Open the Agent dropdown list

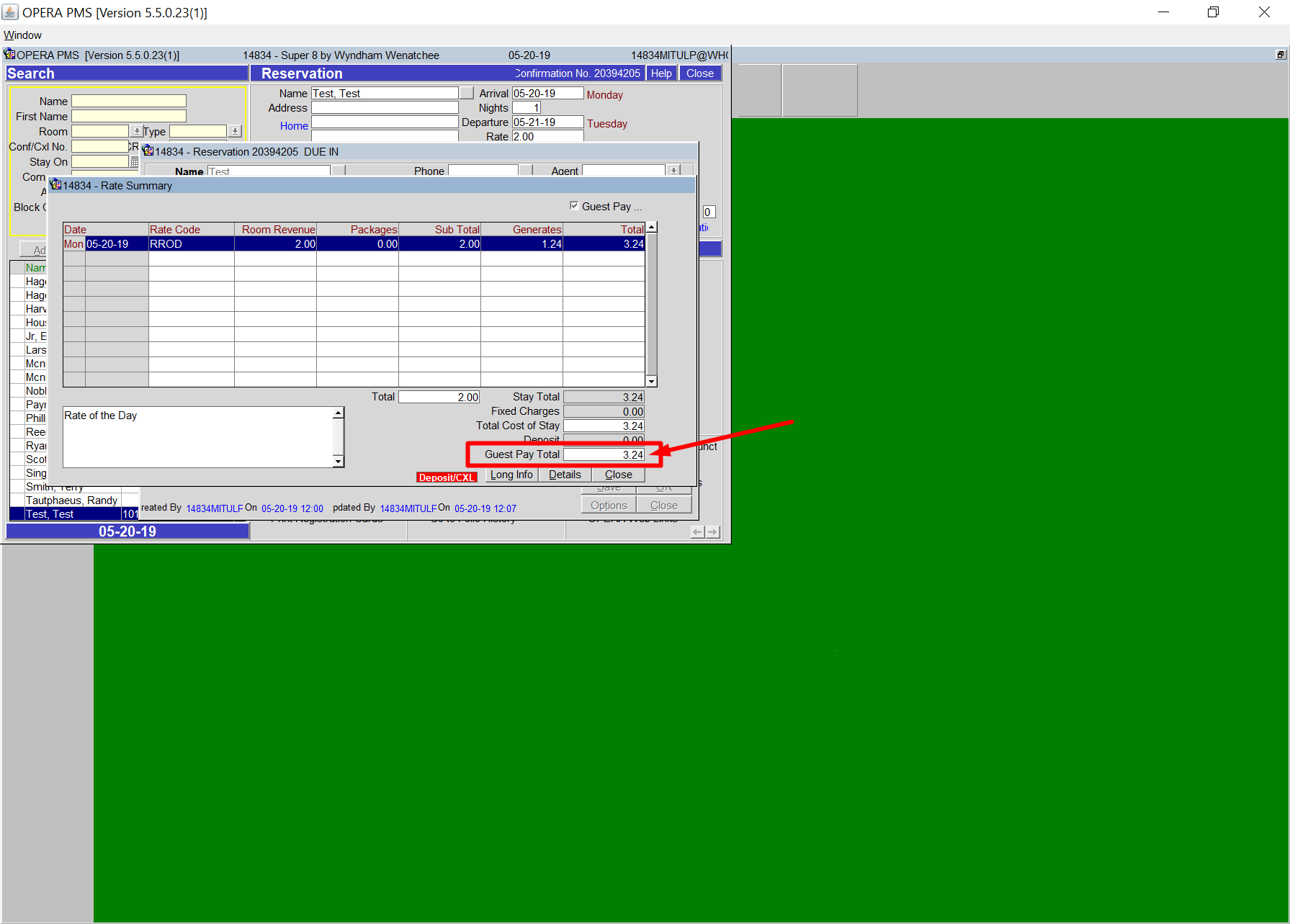pyautogui.click(x=673, y=171)
